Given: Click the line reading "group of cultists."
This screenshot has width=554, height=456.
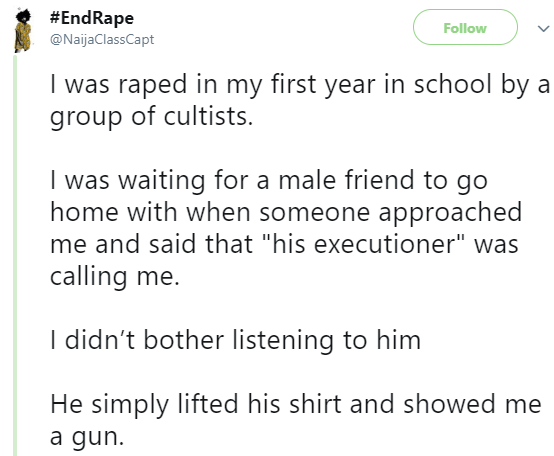Looking at the screenshot, I should 152,117.
